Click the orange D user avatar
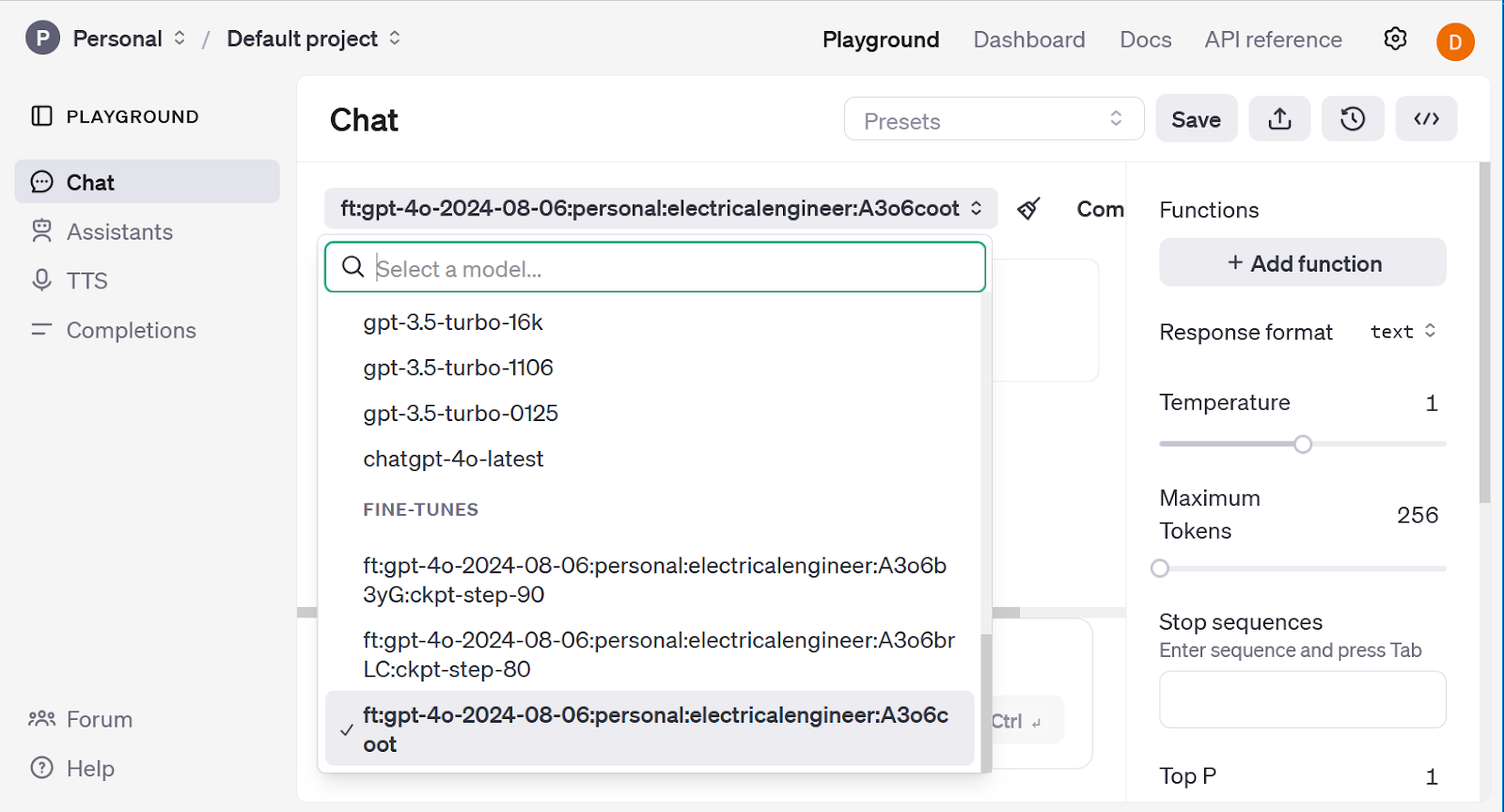 (x=1454, y=41)
